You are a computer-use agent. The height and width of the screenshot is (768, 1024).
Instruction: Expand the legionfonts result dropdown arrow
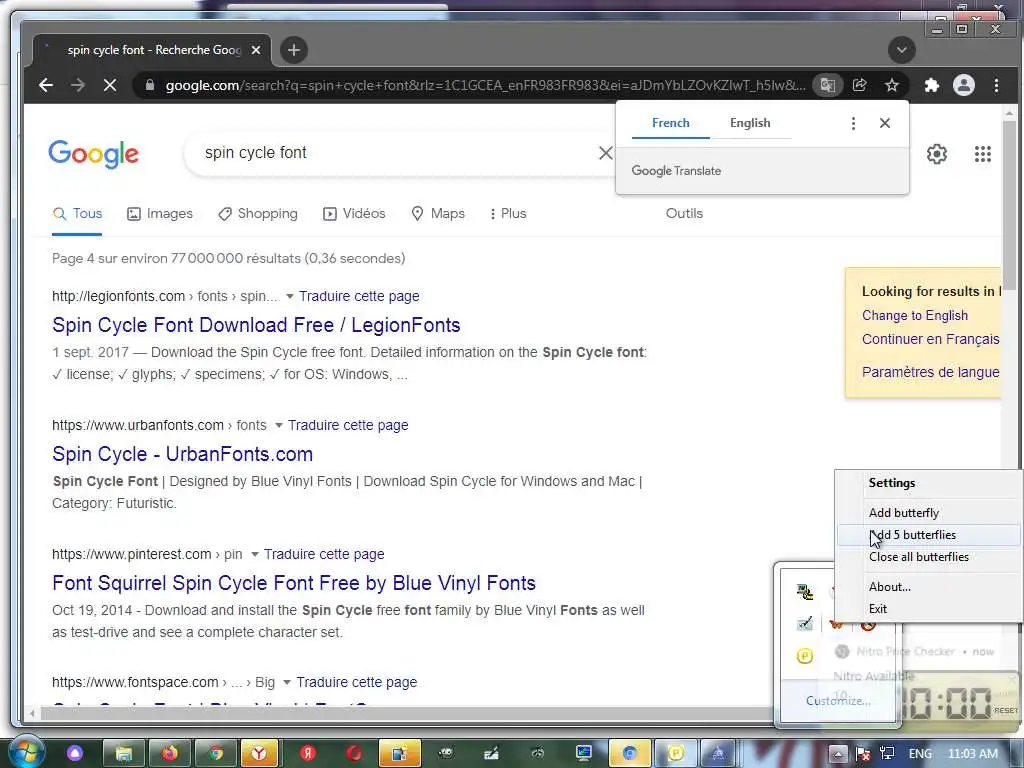289,296
